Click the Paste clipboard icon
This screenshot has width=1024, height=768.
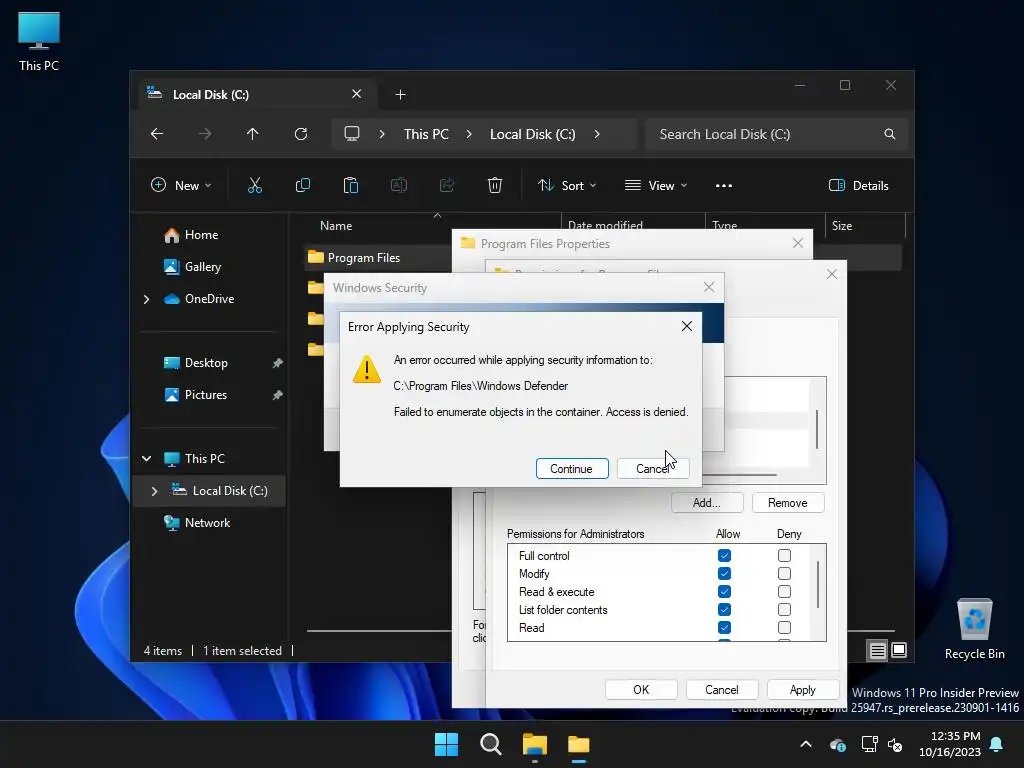(x=351, y=185)
